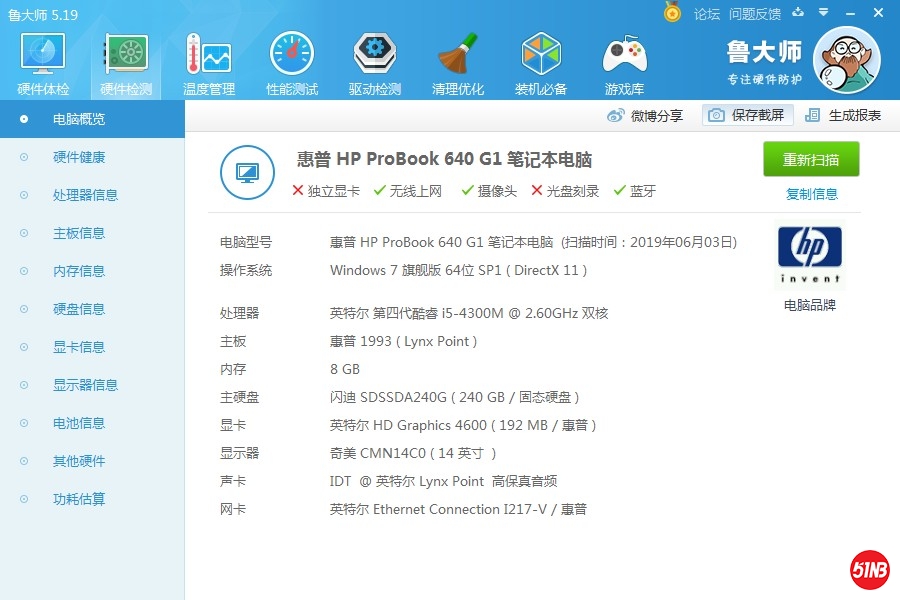900x600 pixels.
Task: Open 硬盘信息 in the sidebar
Action: tap(79, 309)
